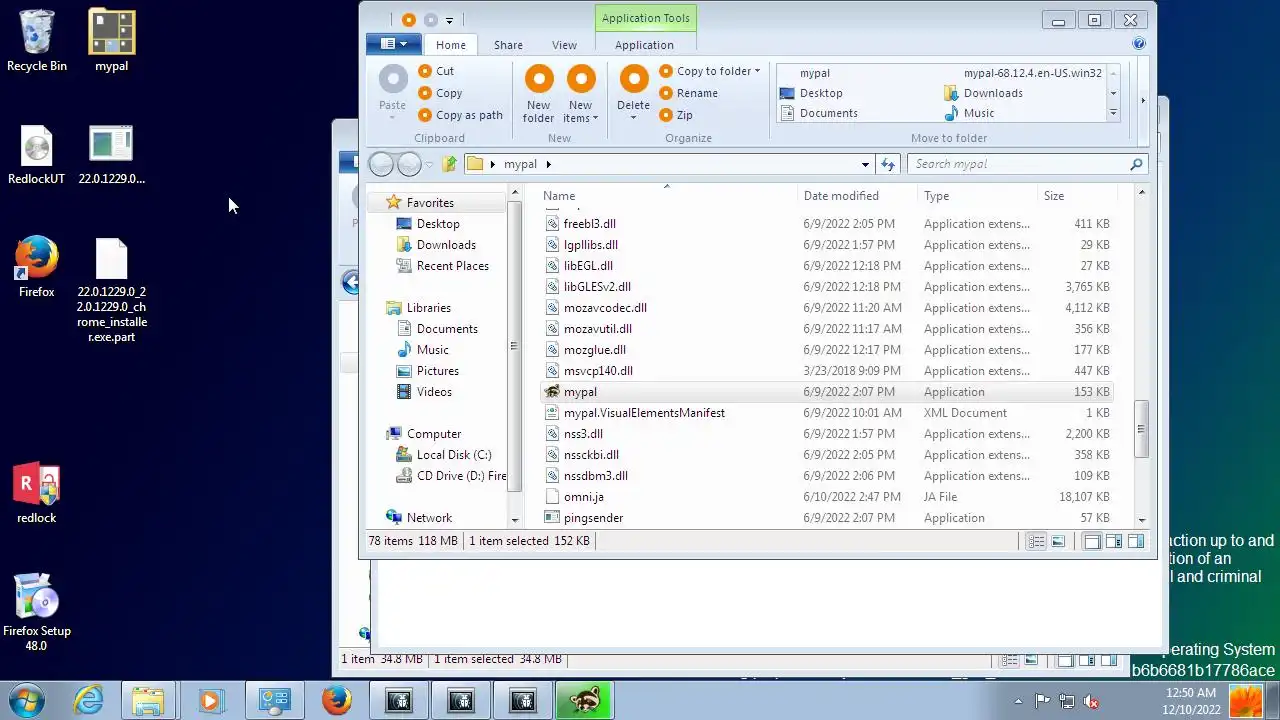The height and width of the screenshot is (720, 1280).
Task: Click the Rename icon in Organize group
Action: pos(667,93)
